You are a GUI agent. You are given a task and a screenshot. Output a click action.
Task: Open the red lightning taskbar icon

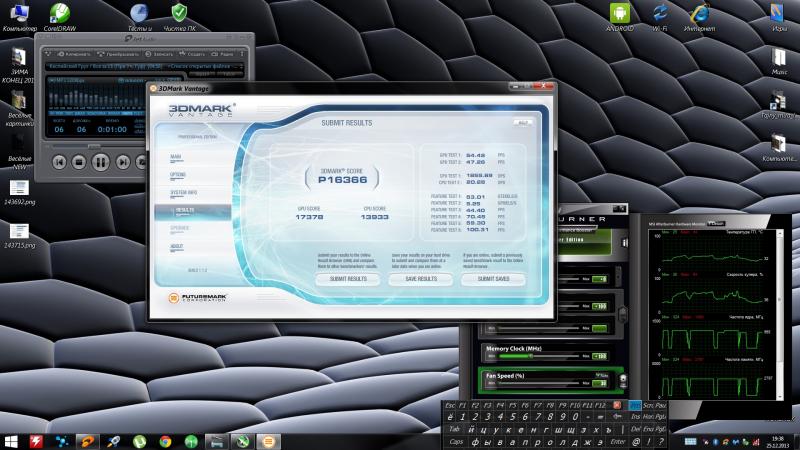click(x=36, y=441)
